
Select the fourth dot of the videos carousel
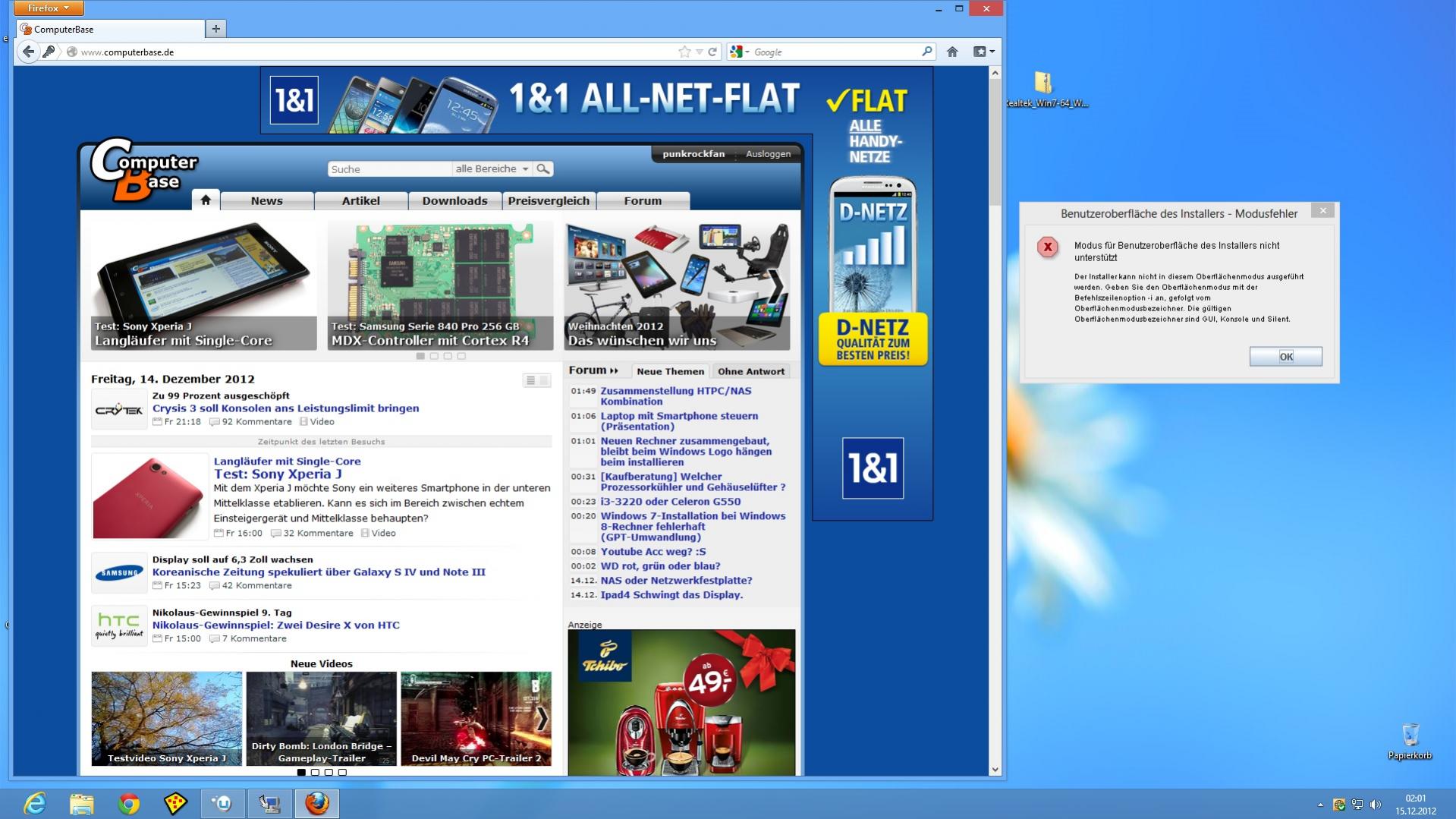pyautogui.click(x=342, y=772)
